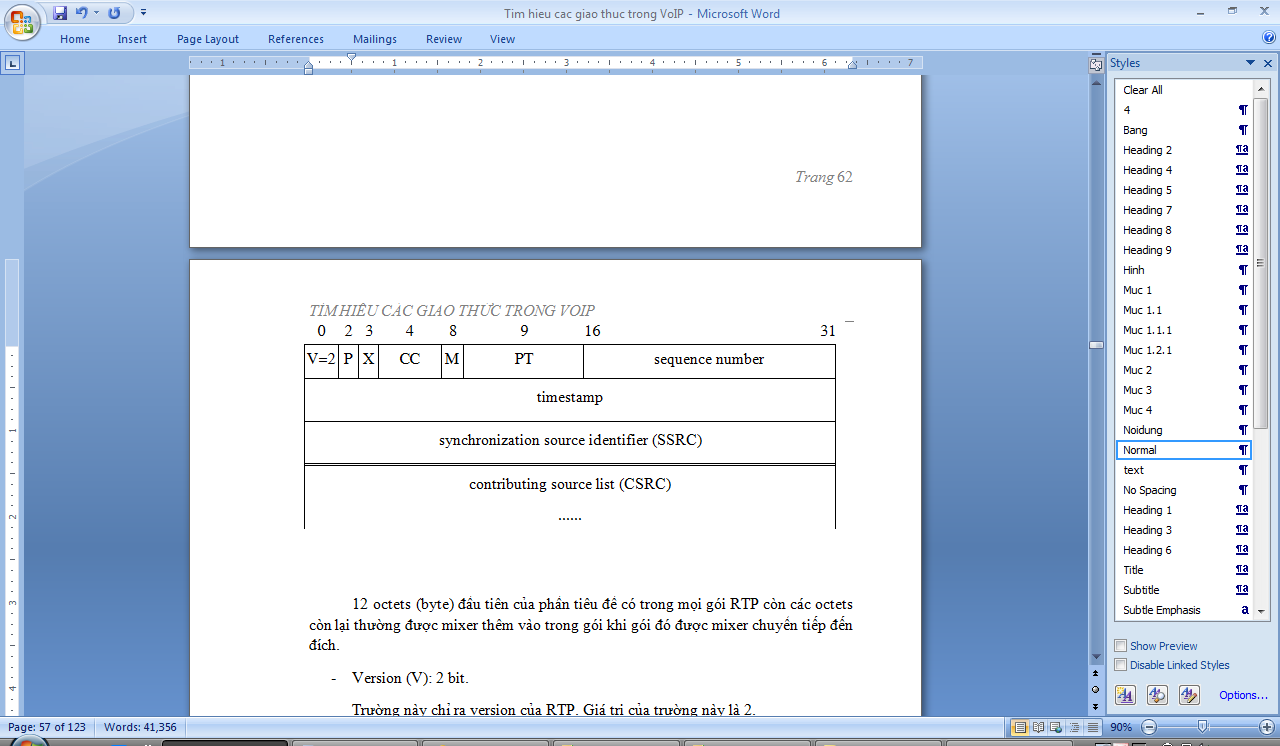Save document with the floppy disk icon

tap(60, 13)
